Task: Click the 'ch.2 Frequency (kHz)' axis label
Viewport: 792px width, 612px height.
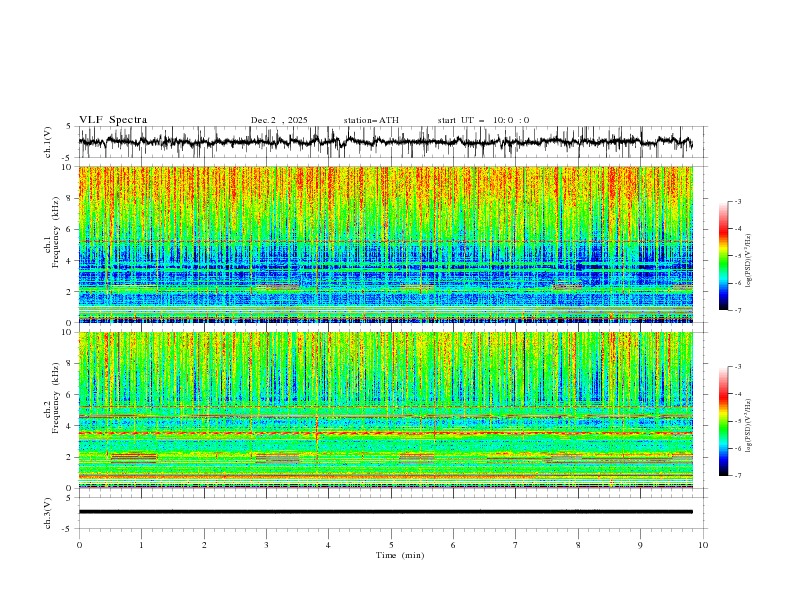Action: pyautogui.click(x=52, y=398)
